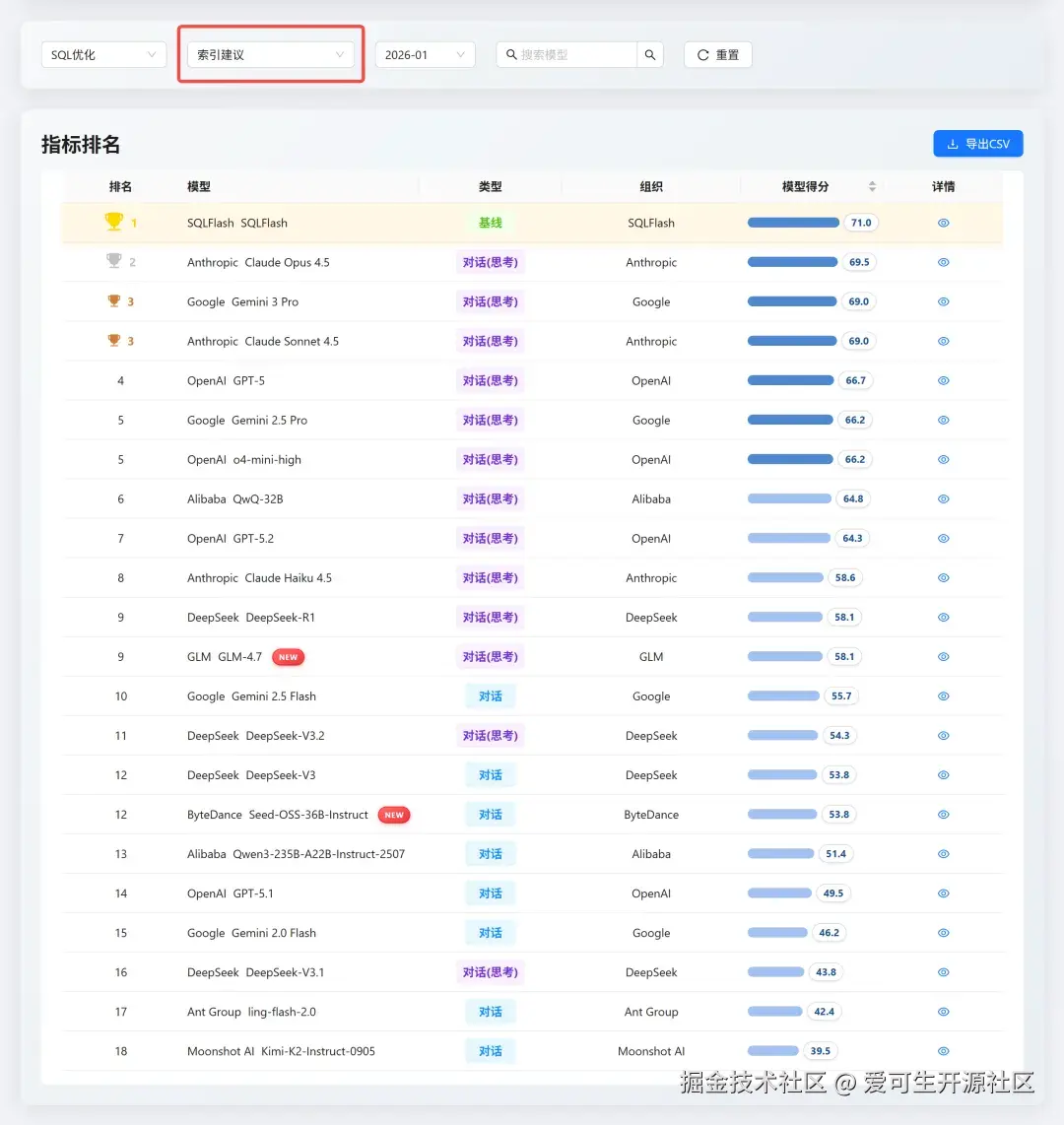Click Claude Opus 4.5 score bar
The width and height of the screenshot is (1064, 1125).
(x=792, y=263)
